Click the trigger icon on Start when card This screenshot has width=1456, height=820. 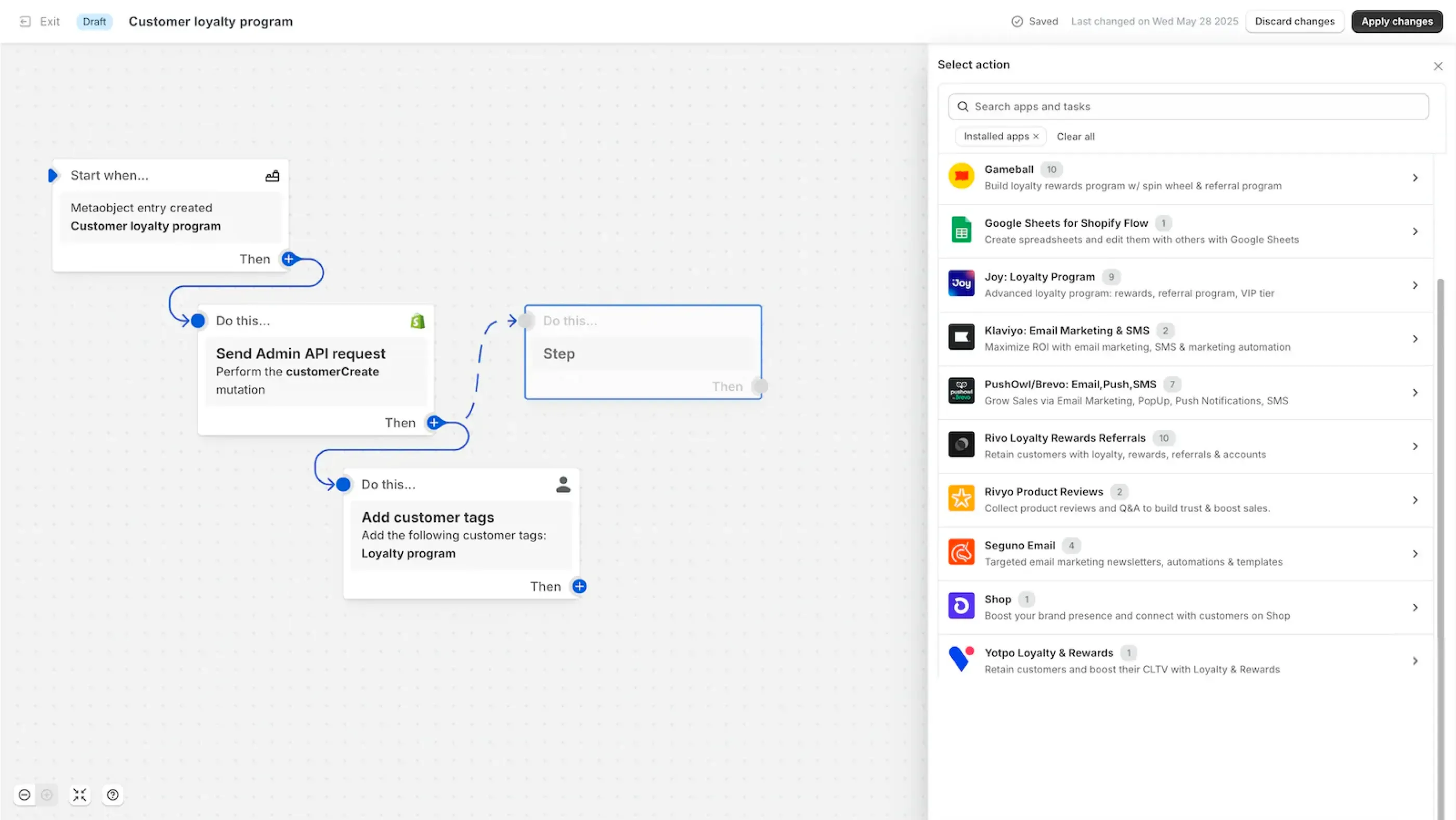point(272,175)
